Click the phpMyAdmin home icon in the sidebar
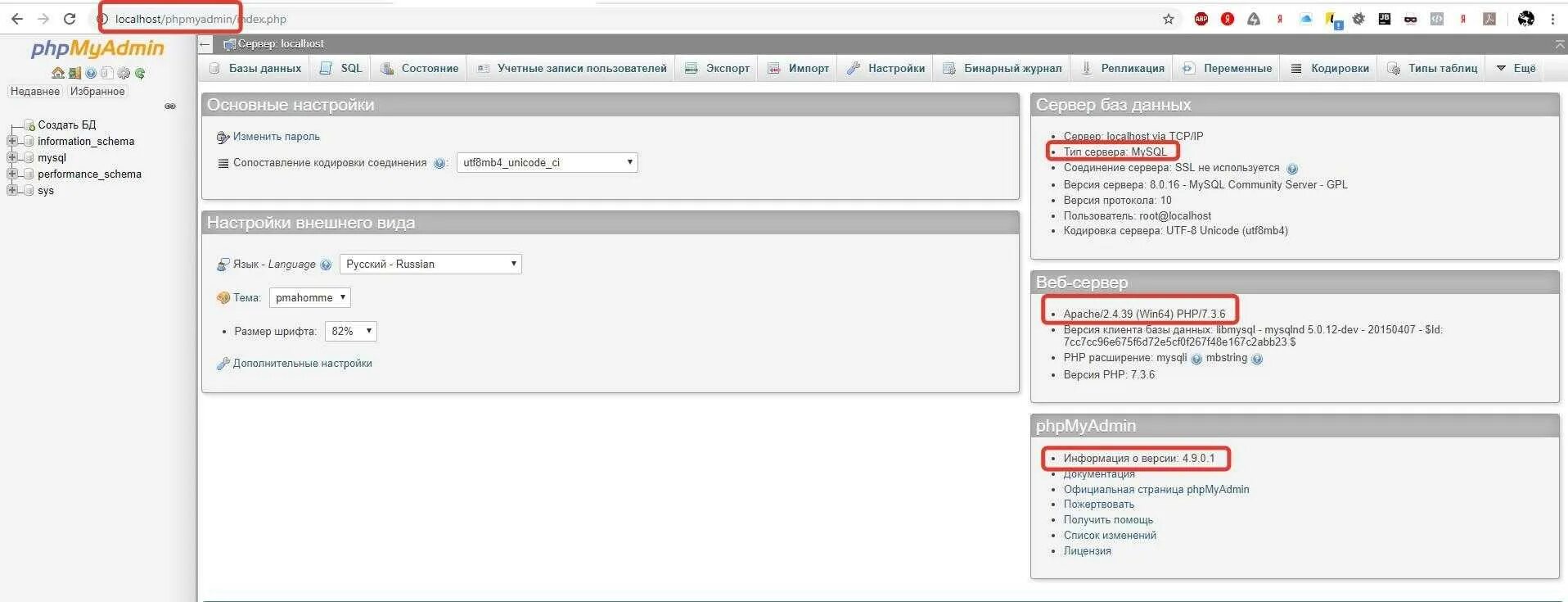 57,73
